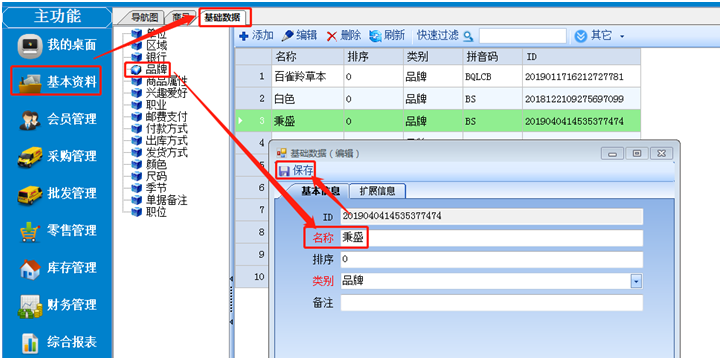Image resolution: width=723 pixels, height=360 pixels.
Task: Expand the 类别 dropdown arrow
Action: tap(636, 281)
